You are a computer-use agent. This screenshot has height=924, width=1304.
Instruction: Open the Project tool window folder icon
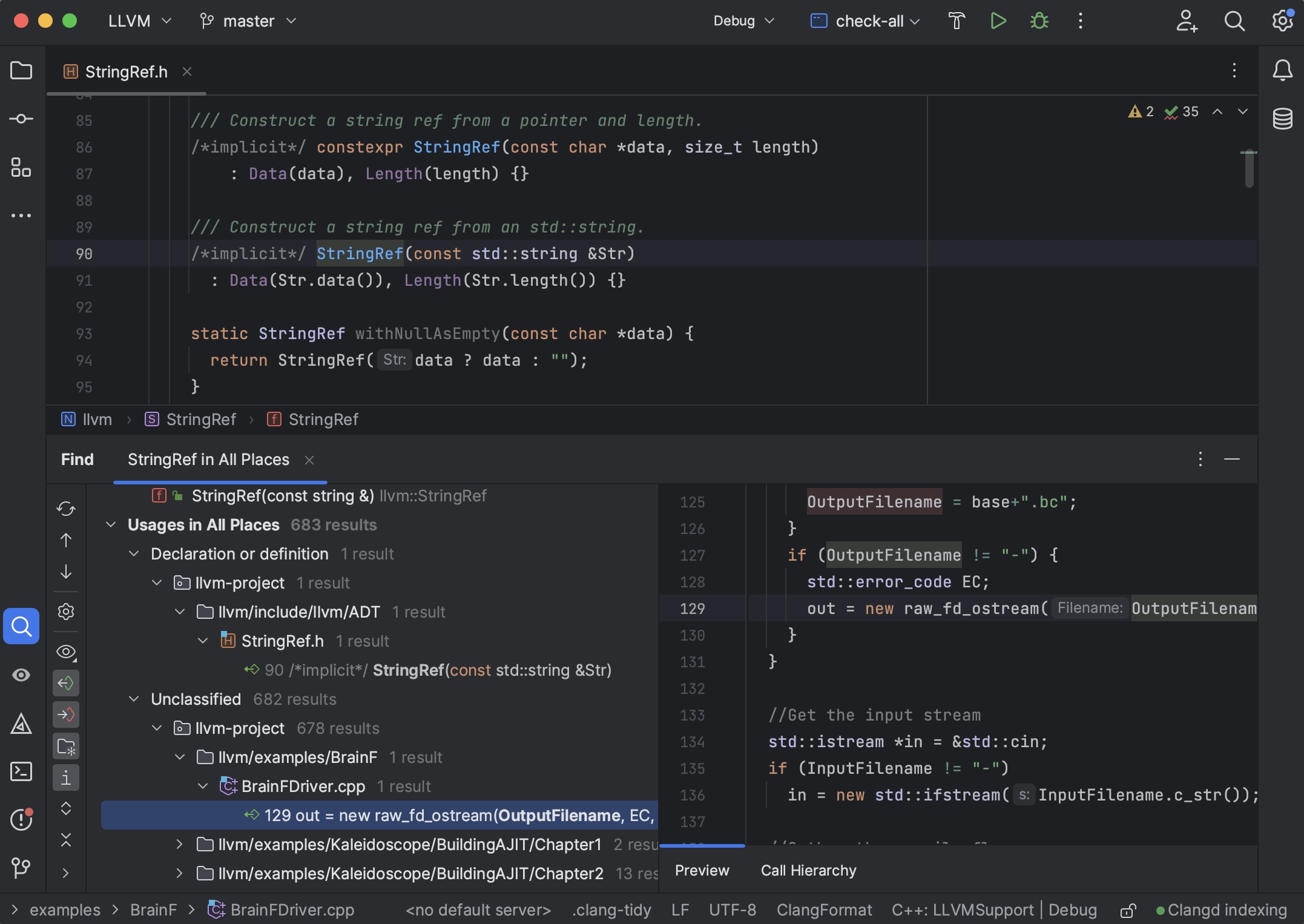click(x=21, y=71)
